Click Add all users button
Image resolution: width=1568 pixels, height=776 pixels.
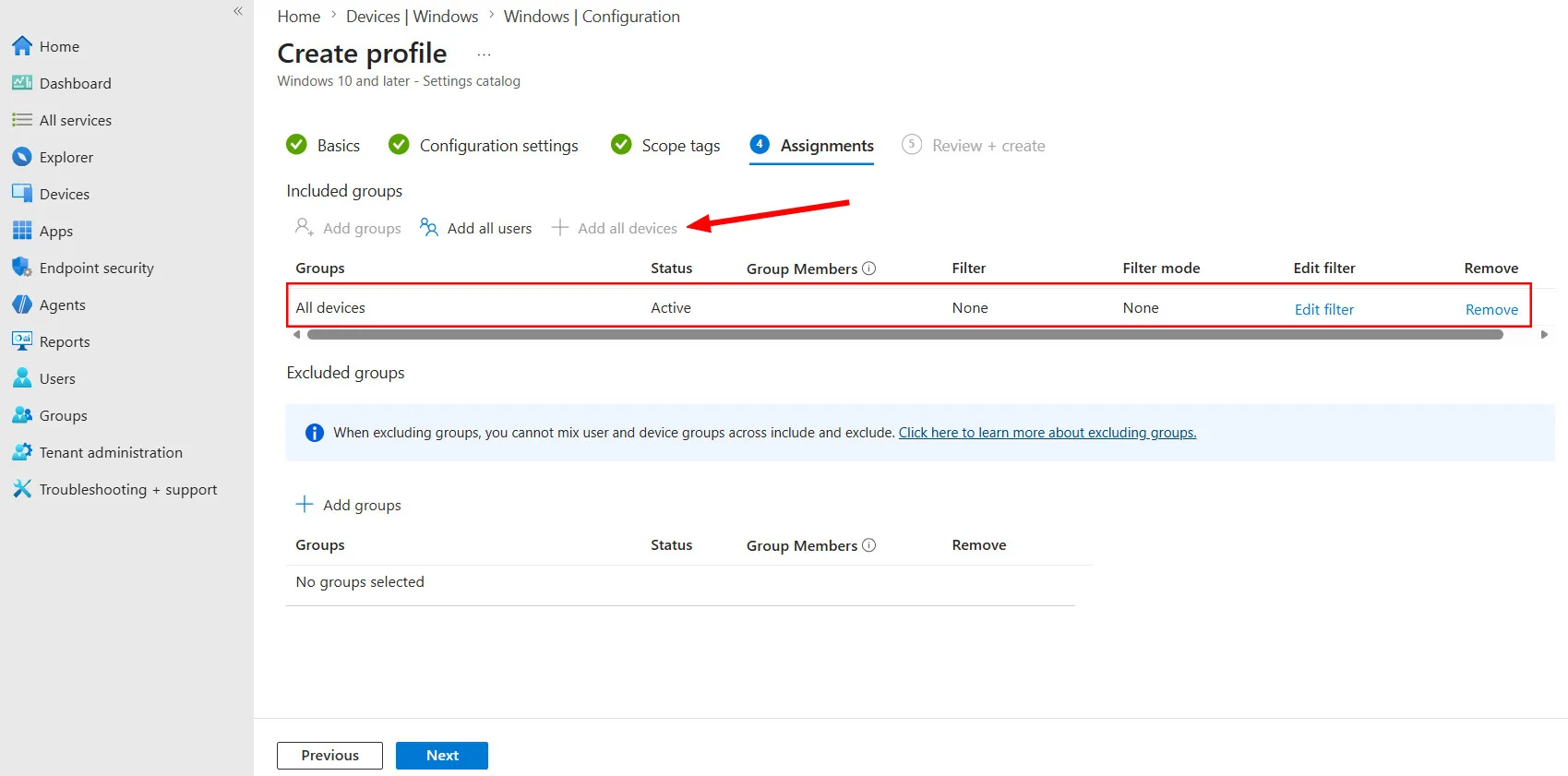coord(476,228)
